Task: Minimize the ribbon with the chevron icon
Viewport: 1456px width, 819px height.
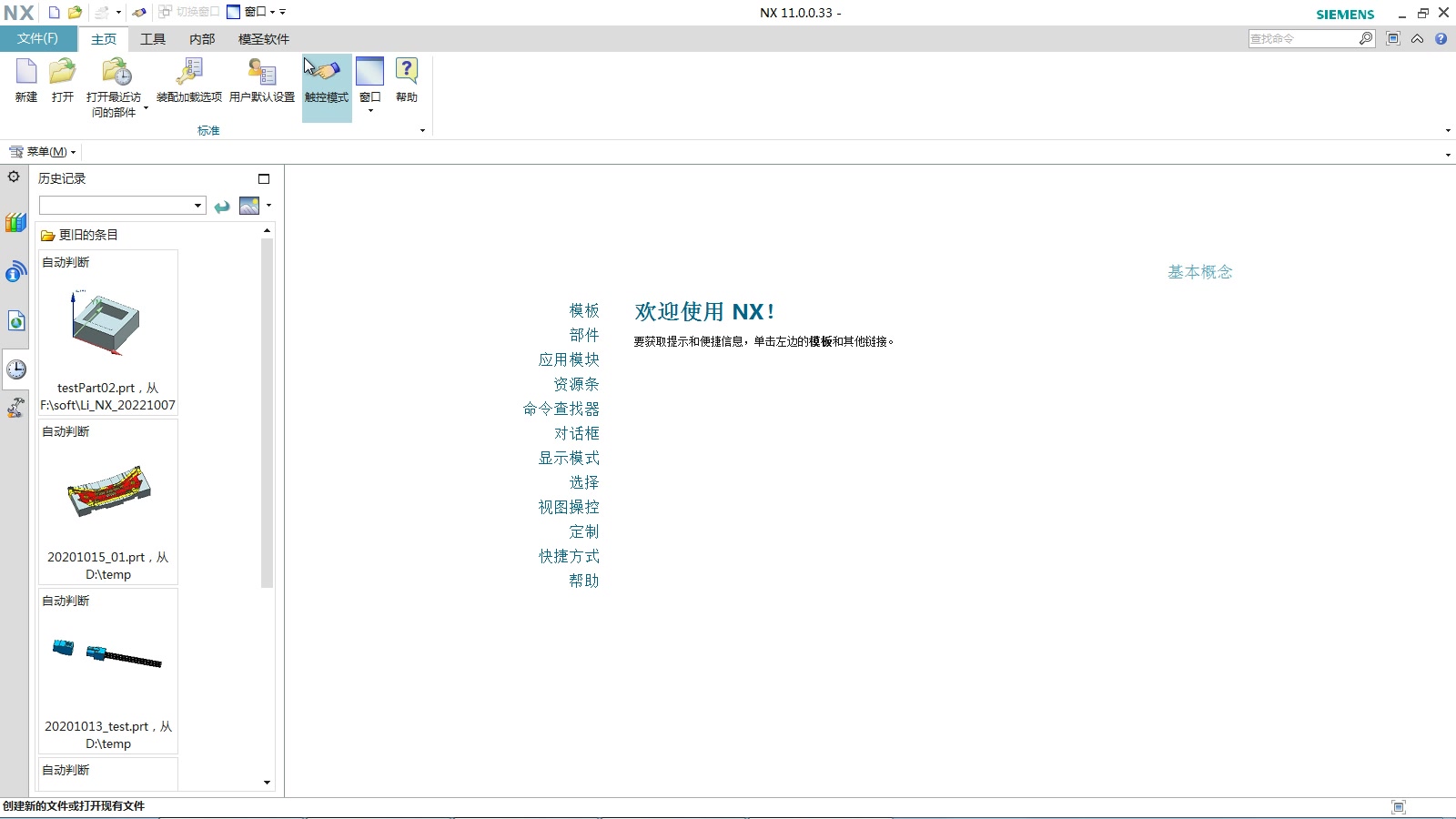Action: 1418,38
